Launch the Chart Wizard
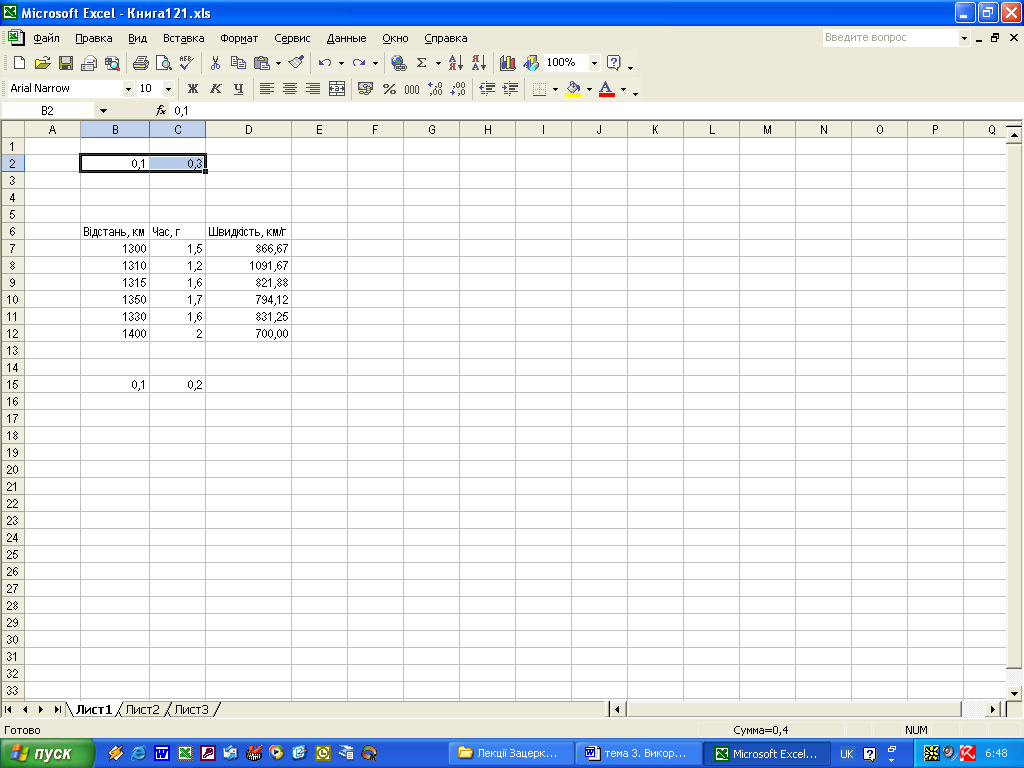 507,63
